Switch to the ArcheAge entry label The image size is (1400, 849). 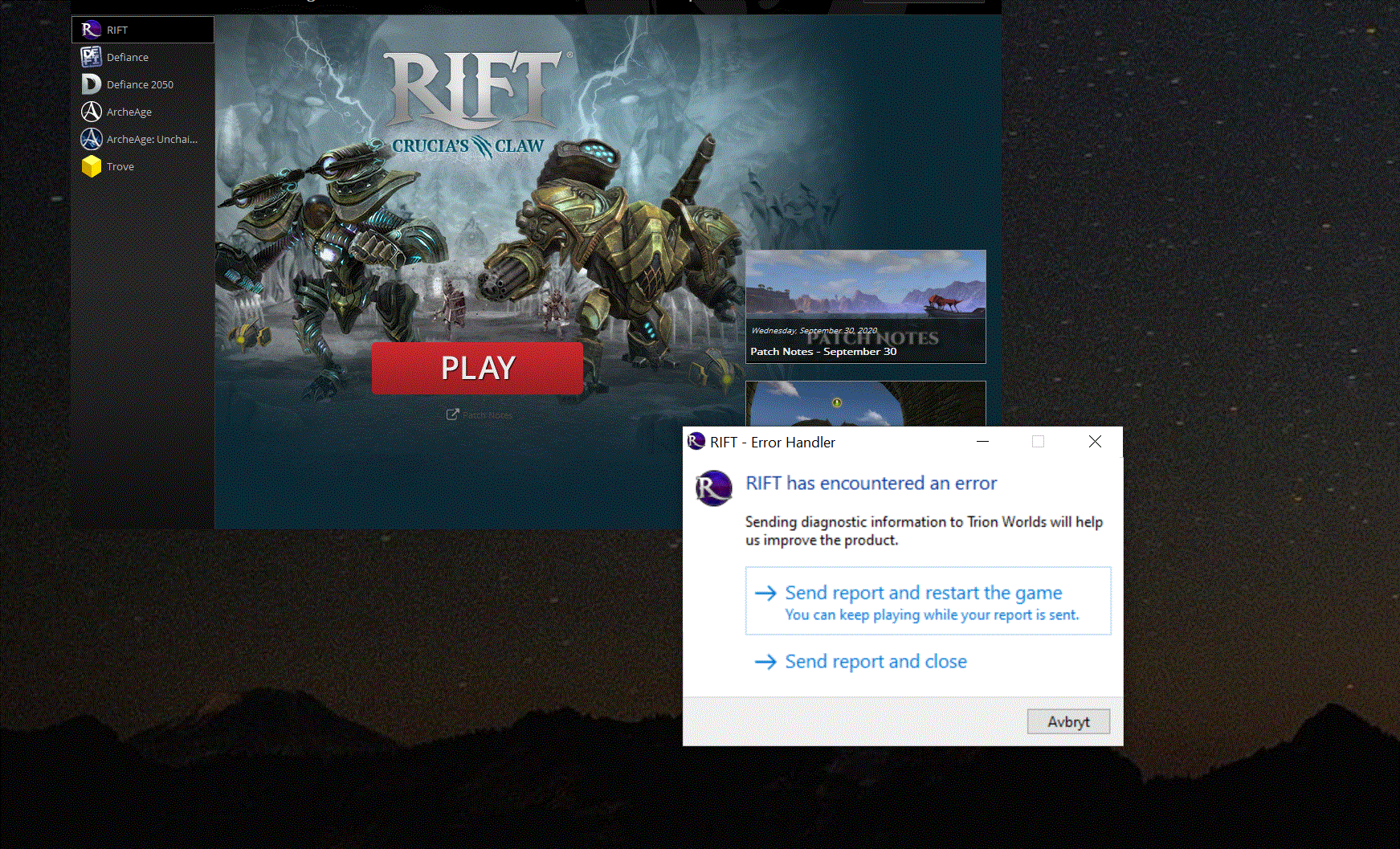pyautogui.click(x=129, y=112)
